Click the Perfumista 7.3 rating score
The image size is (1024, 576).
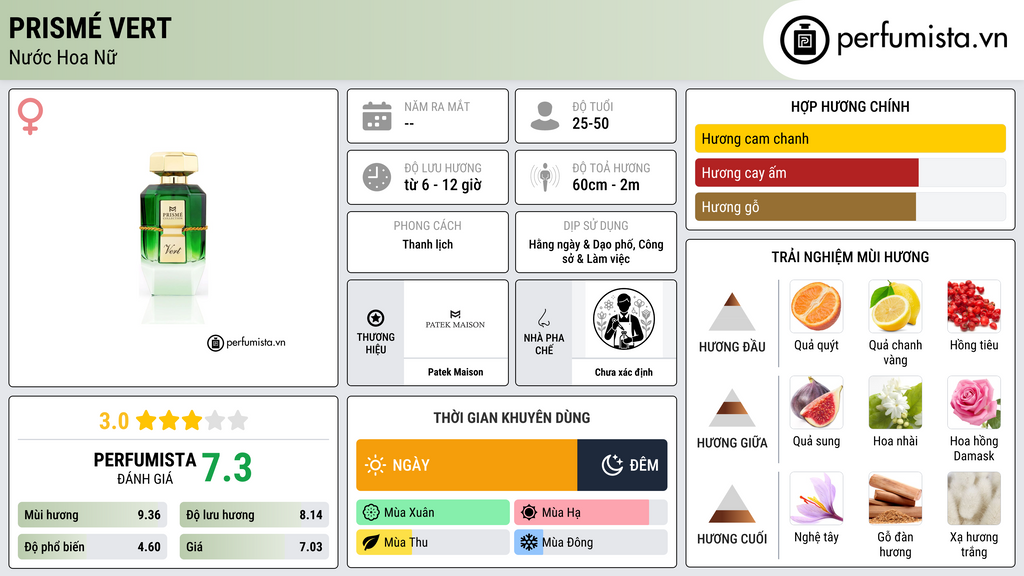pos(227,468)
